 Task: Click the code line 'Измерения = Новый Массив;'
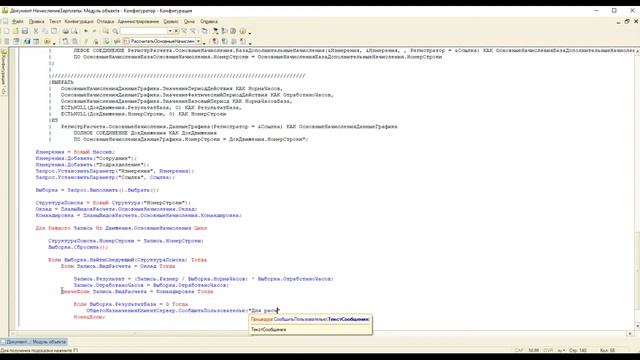(x=75, y=152)
